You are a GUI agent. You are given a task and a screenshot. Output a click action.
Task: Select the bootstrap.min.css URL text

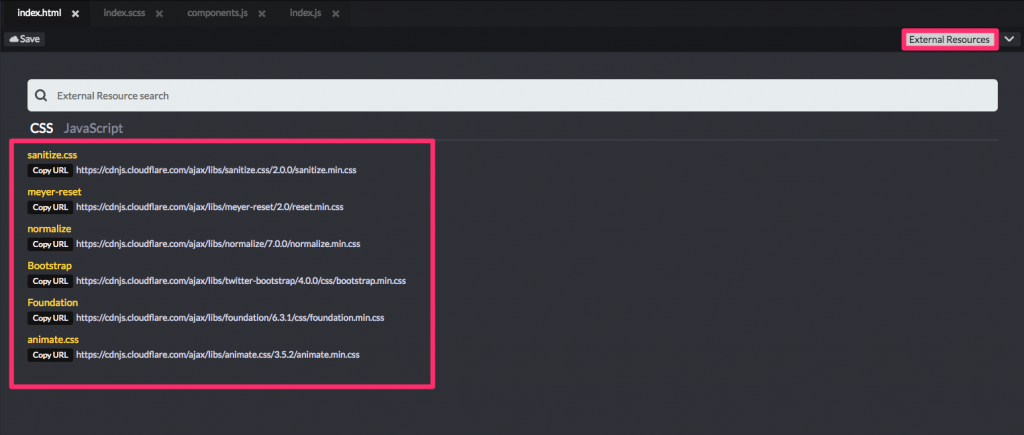tap(241, 281)
